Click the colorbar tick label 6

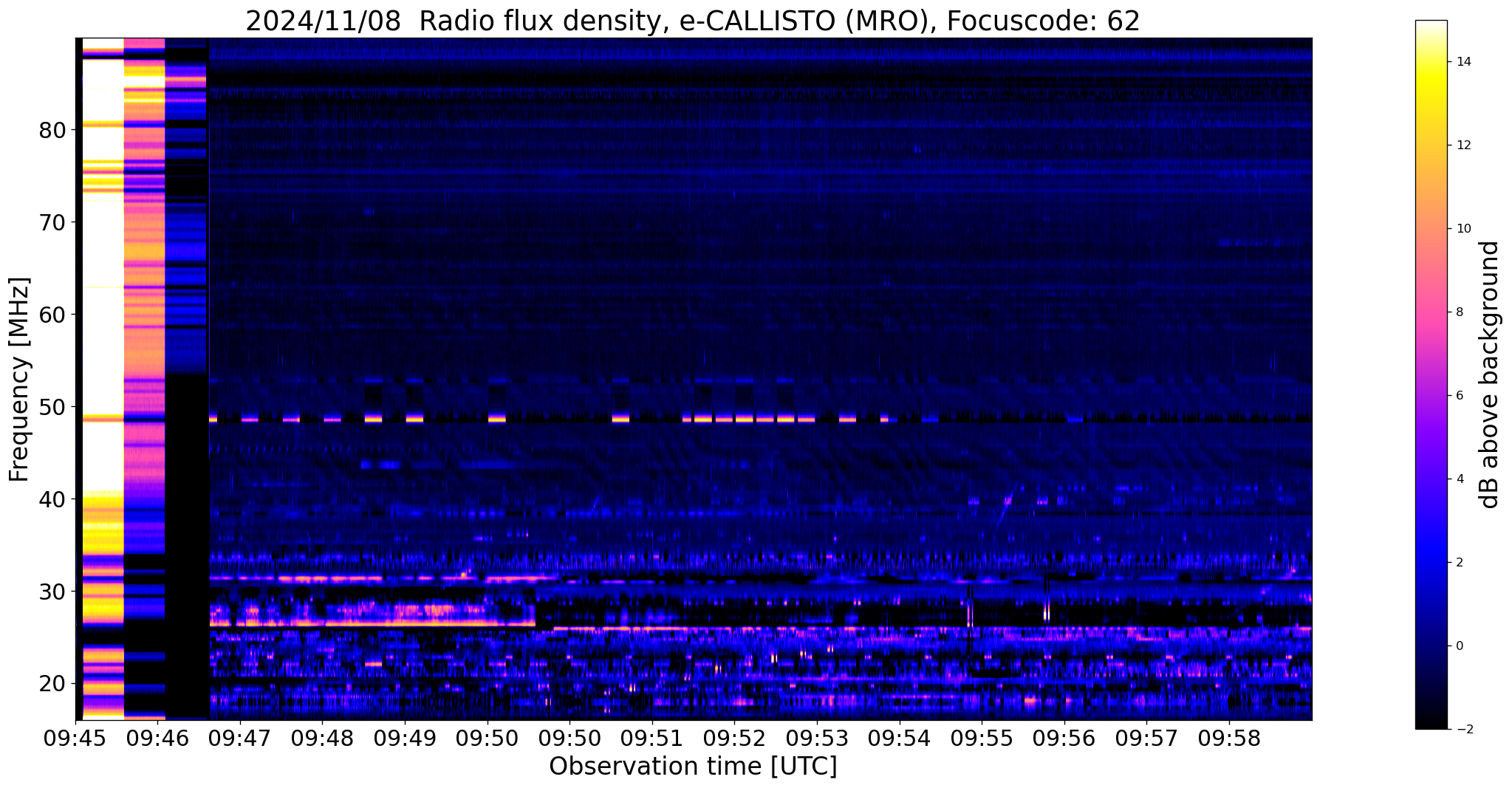click(x=1459, y=396)
